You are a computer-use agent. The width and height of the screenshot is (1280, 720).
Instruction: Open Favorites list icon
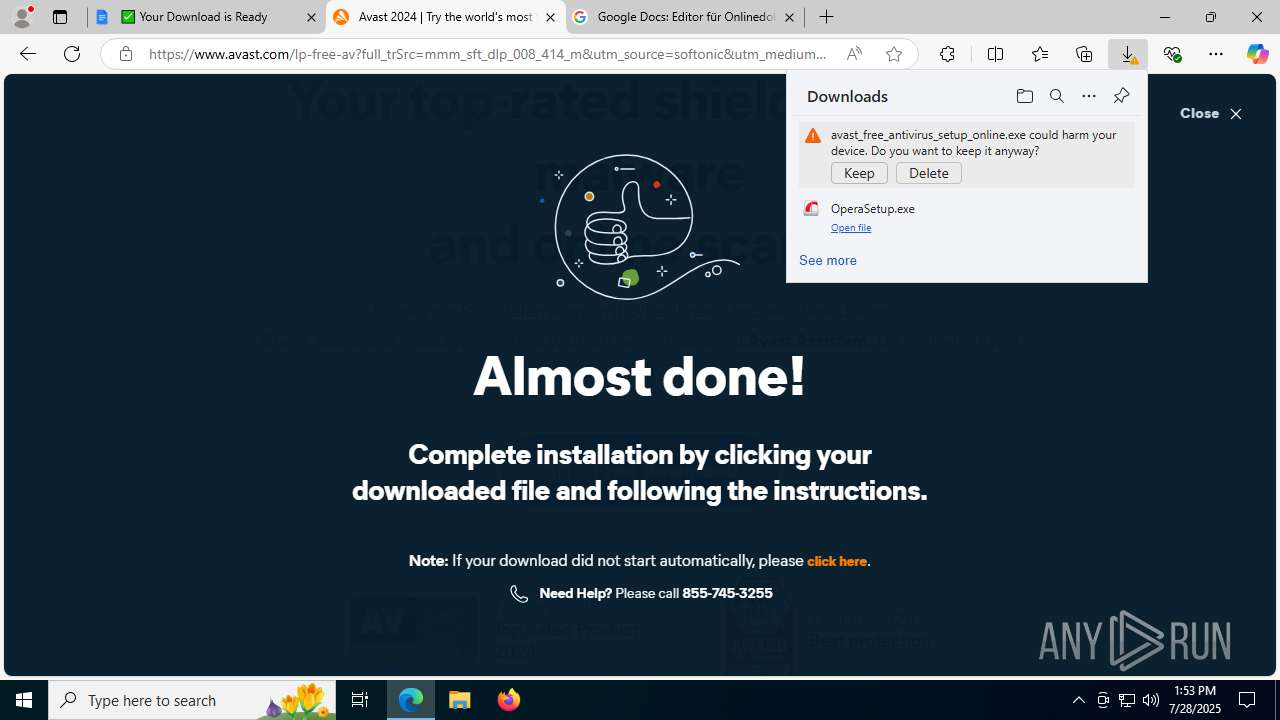pos(1039,54)
